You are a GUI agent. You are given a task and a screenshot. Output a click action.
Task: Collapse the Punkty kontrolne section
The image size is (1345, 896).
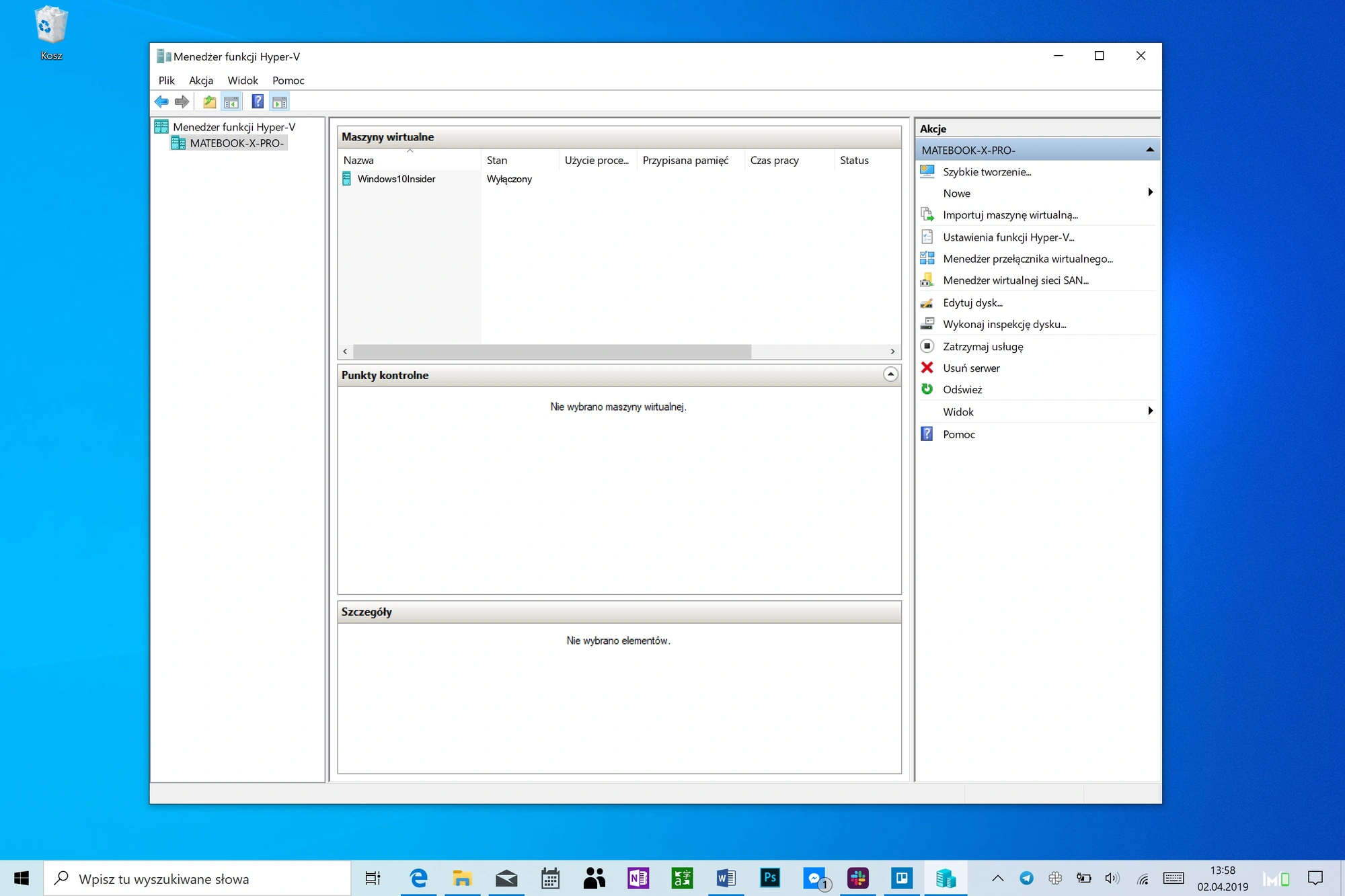coord(890,374)
